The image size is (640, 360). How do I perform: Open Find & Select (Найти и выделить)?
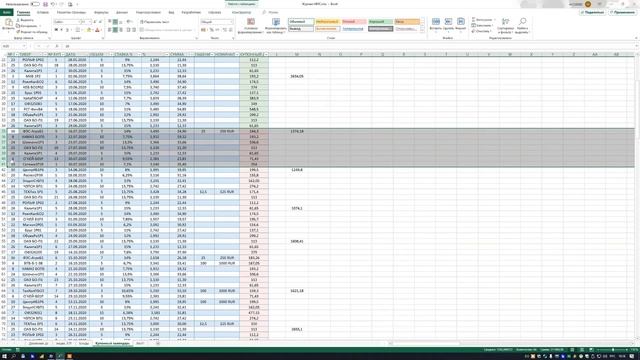click(522, 26)
